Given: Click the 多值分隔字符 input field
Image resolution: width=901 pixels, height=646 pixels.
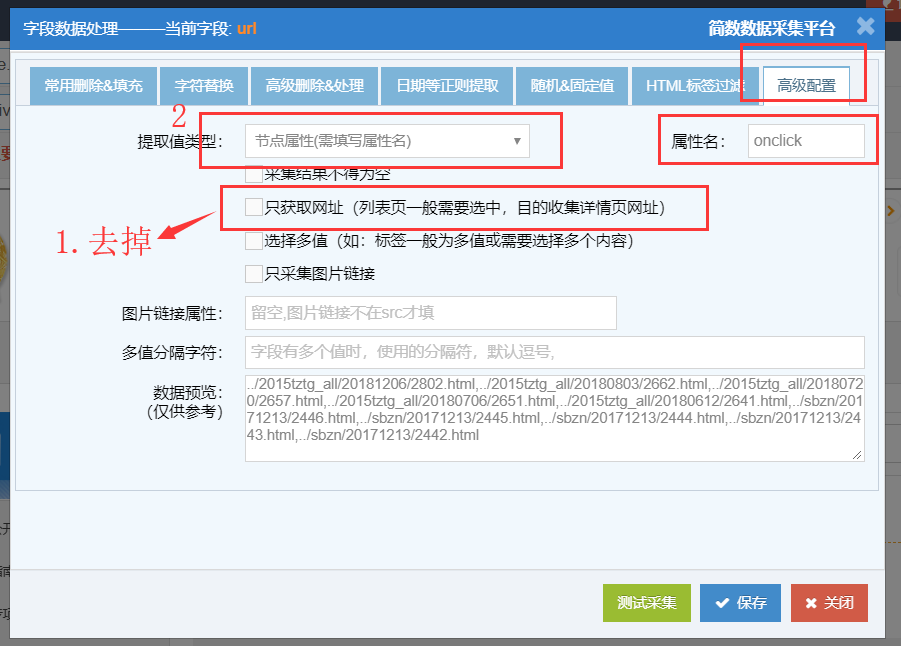Looking at the screenshot, I should pos(555,352).
